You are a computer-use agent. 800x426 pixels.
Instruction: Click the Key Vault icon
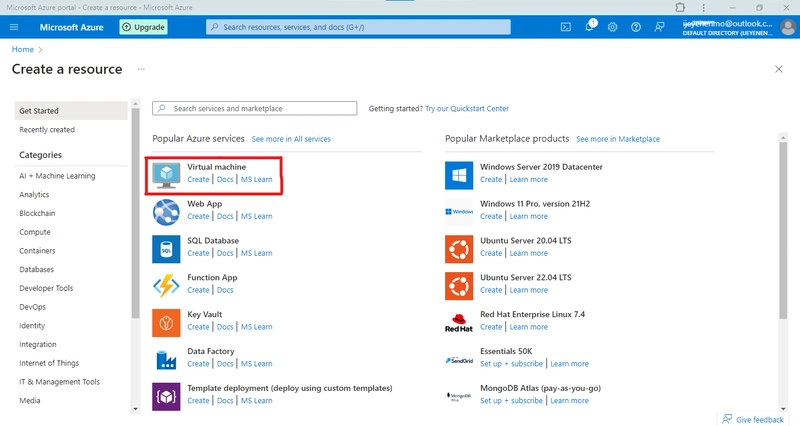click(166, 323)
